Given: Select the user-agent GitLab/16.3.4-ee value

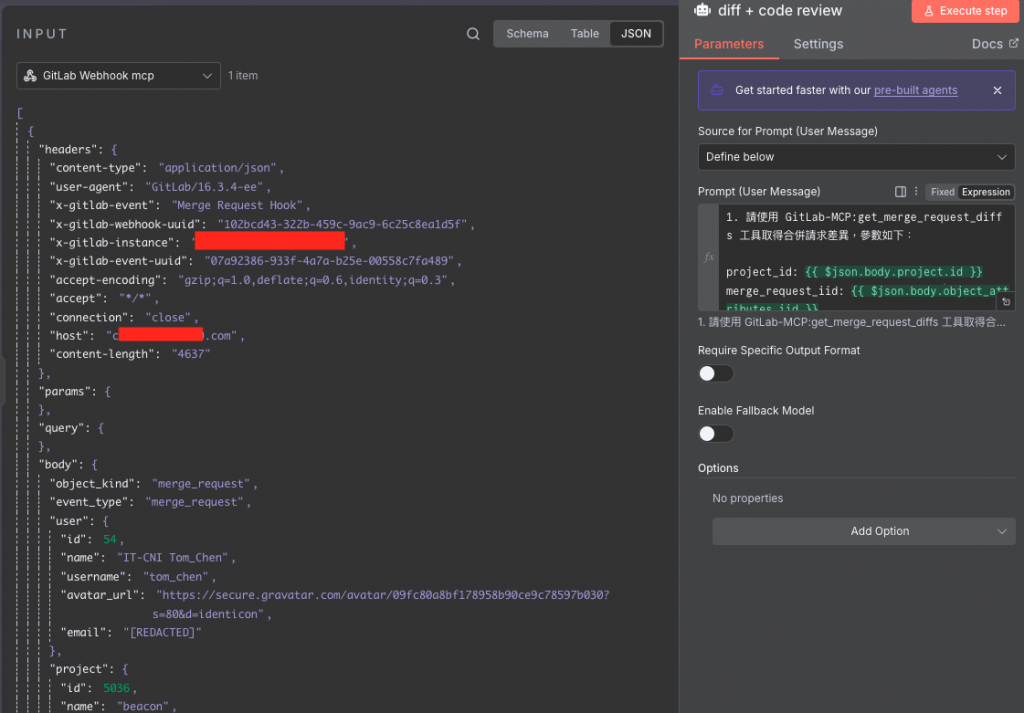Looking at the screenshot, I should (204, 187).
